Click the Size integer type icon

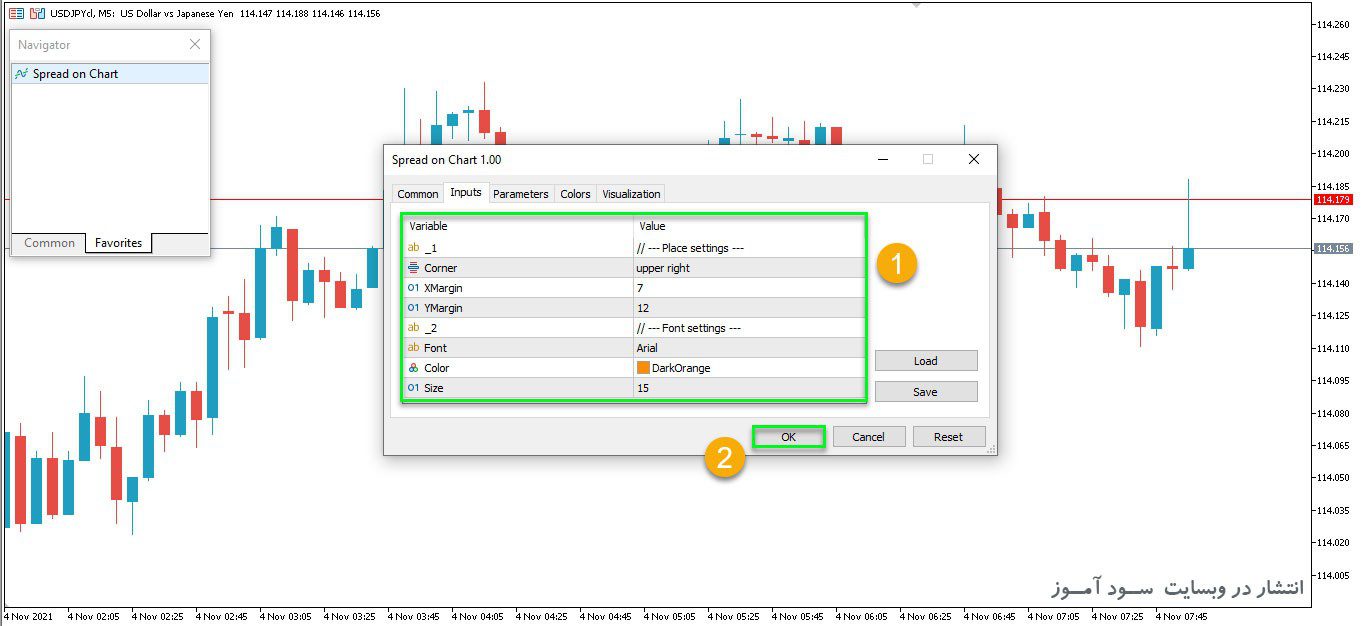point(414,388)
